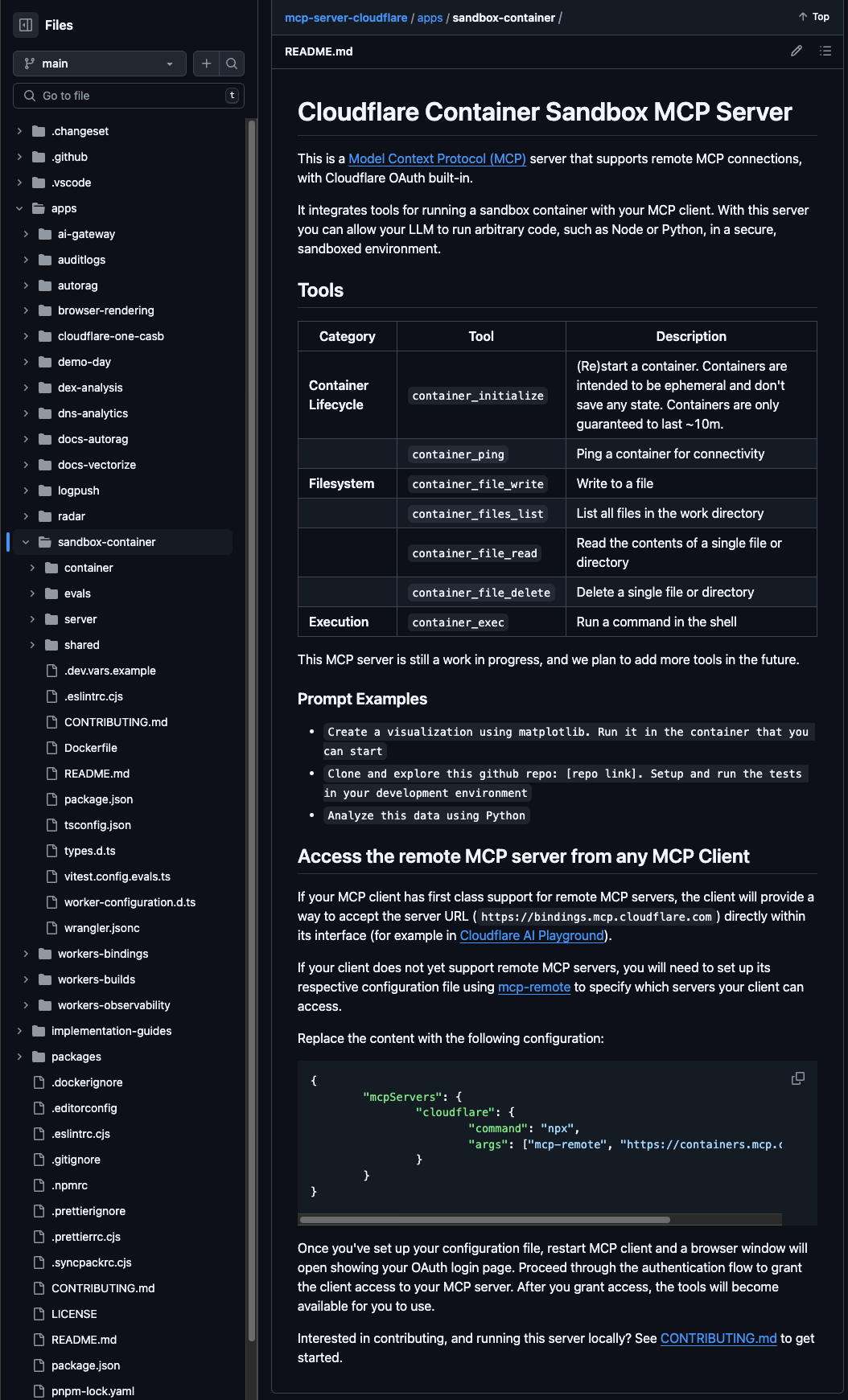Click the LICENSE file icon
Viewport: 848px width, 1400px height.
[39, 1314]
